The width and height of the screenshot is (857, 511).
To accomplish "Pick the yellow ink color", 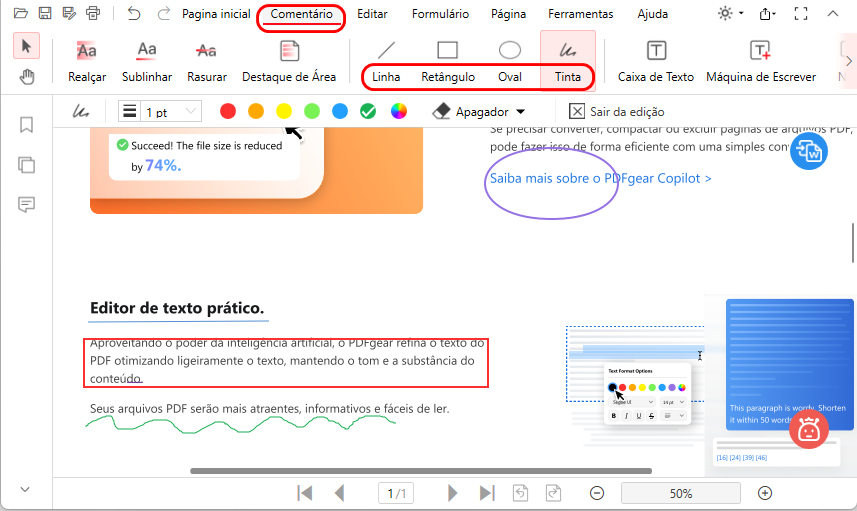I will [x=284, y=111].
